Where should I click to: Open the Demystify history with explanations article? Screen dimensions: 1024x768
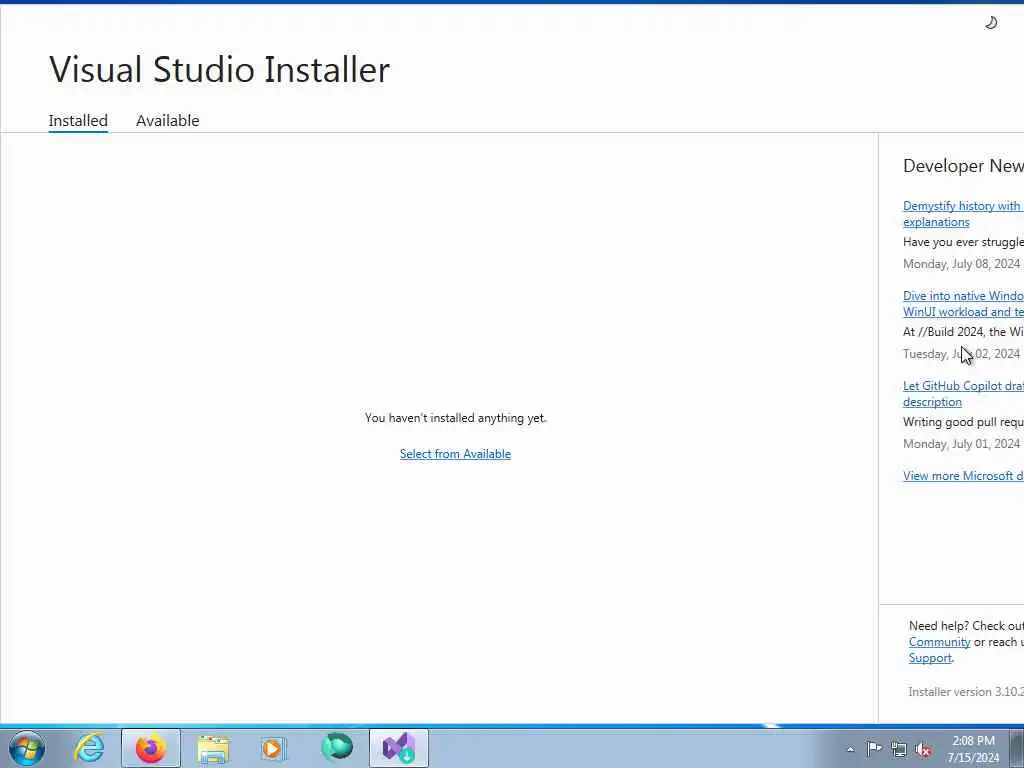[963, 214]
